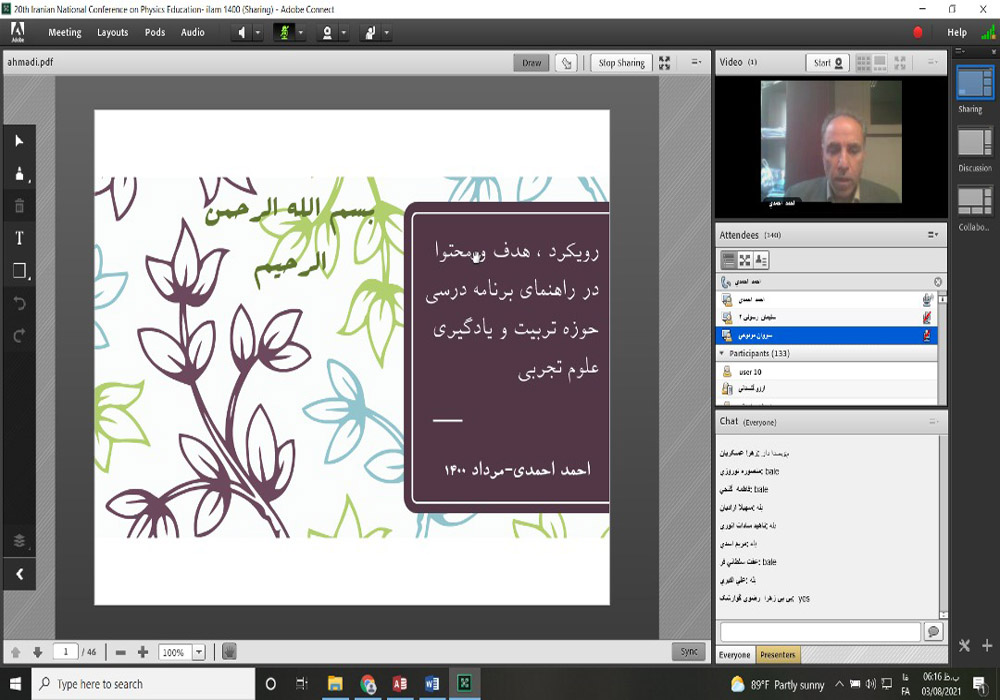Viewport: 1000px width, 700px height.
Task: Open the 100% zoom level dropdown
Action: click(198, 652)
